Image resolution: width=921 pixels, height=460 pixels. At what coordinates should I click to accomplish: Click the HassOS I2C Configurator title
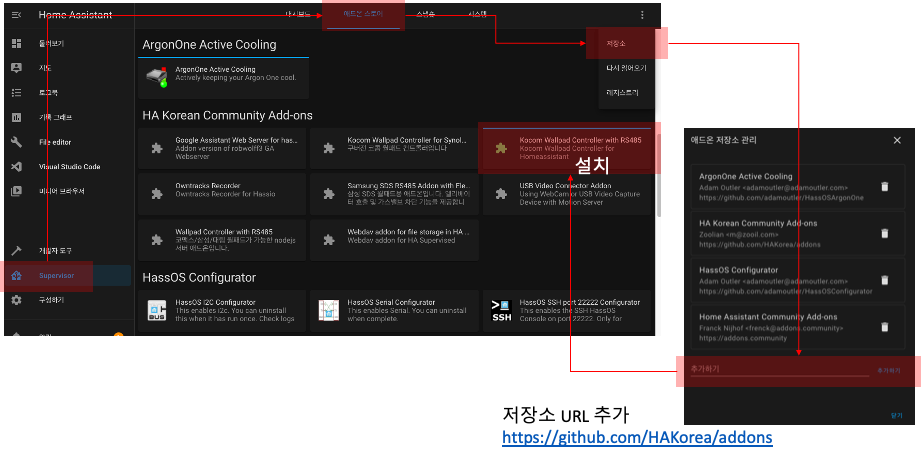(x=215, y=303)
